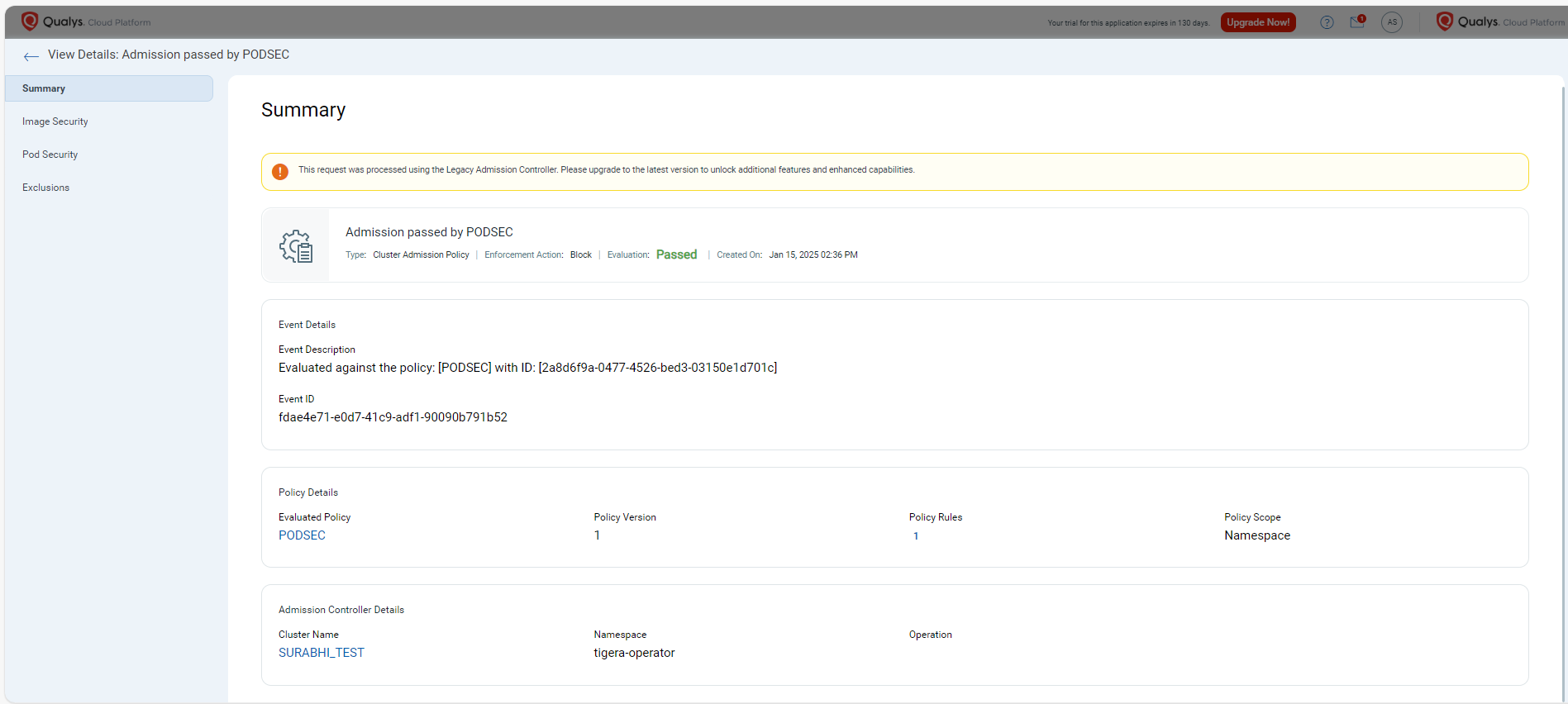The height and width of the screenshot is (704, 1568).
Task: Open the Image Security sidebar tab
Action: [x=55, y=121]
